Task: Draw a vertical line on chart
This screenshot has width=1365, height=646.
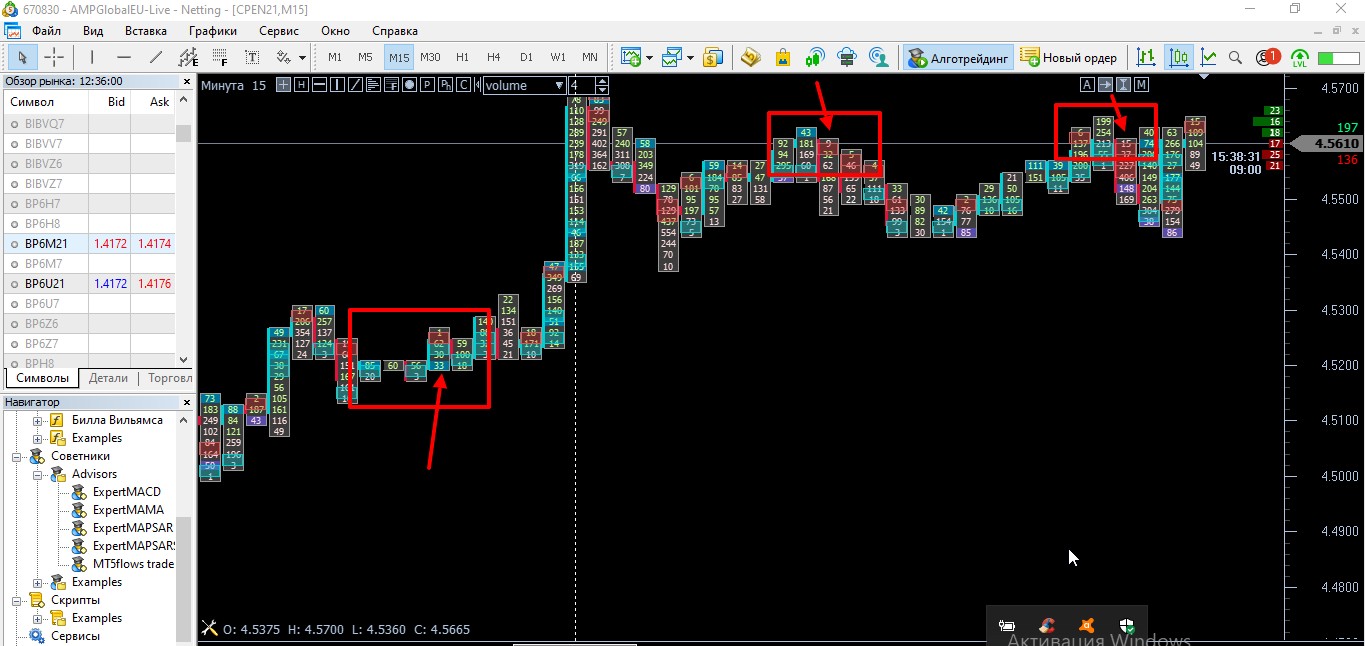Action: point(92,57)
